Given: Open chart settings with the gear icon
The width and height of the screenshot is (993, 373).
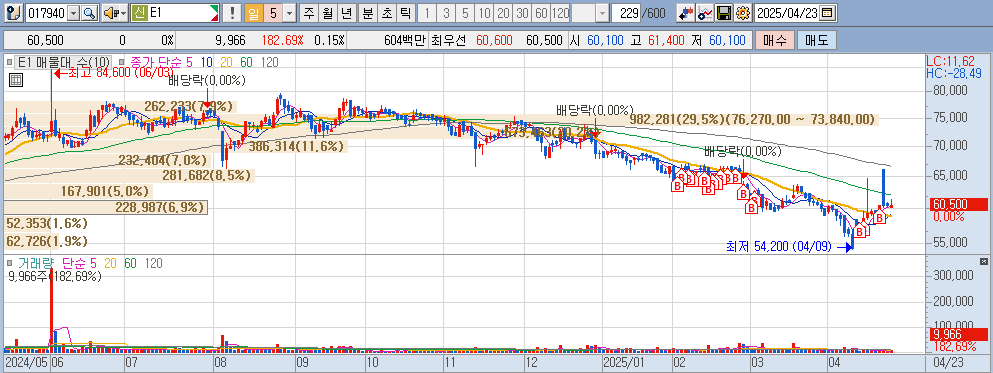Looking at the screenshot, I should 743,13.
